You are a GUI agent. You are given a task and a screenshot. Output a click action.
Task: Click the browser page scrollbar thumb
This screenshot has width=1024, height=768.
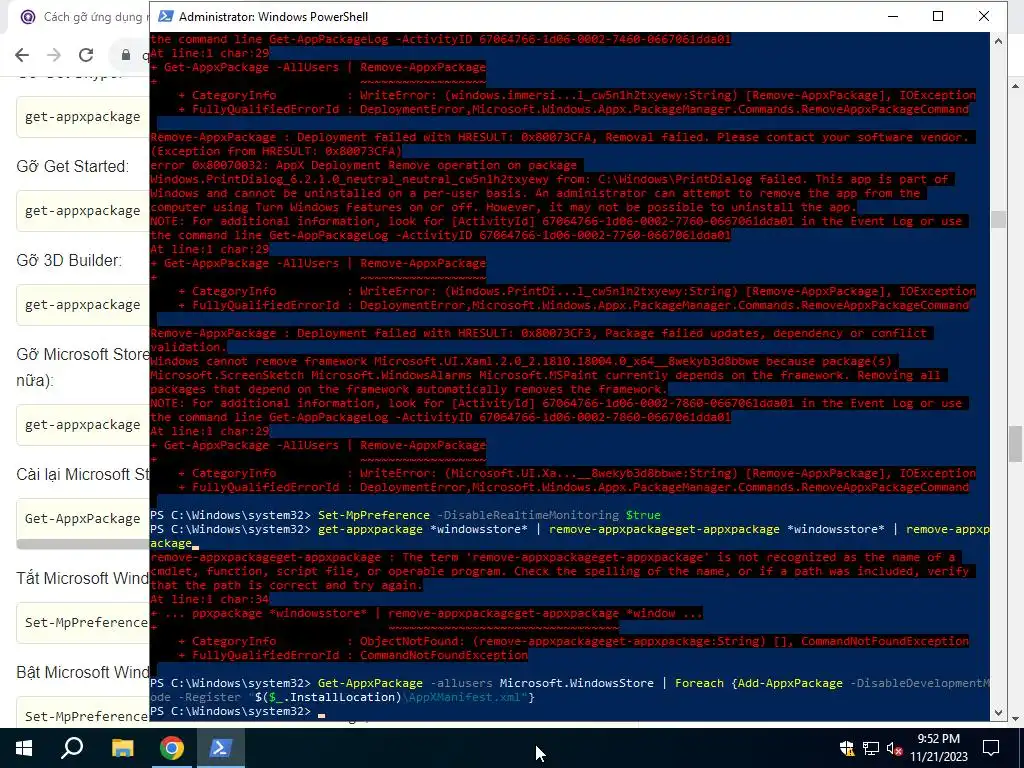[x=1015, y=443]
